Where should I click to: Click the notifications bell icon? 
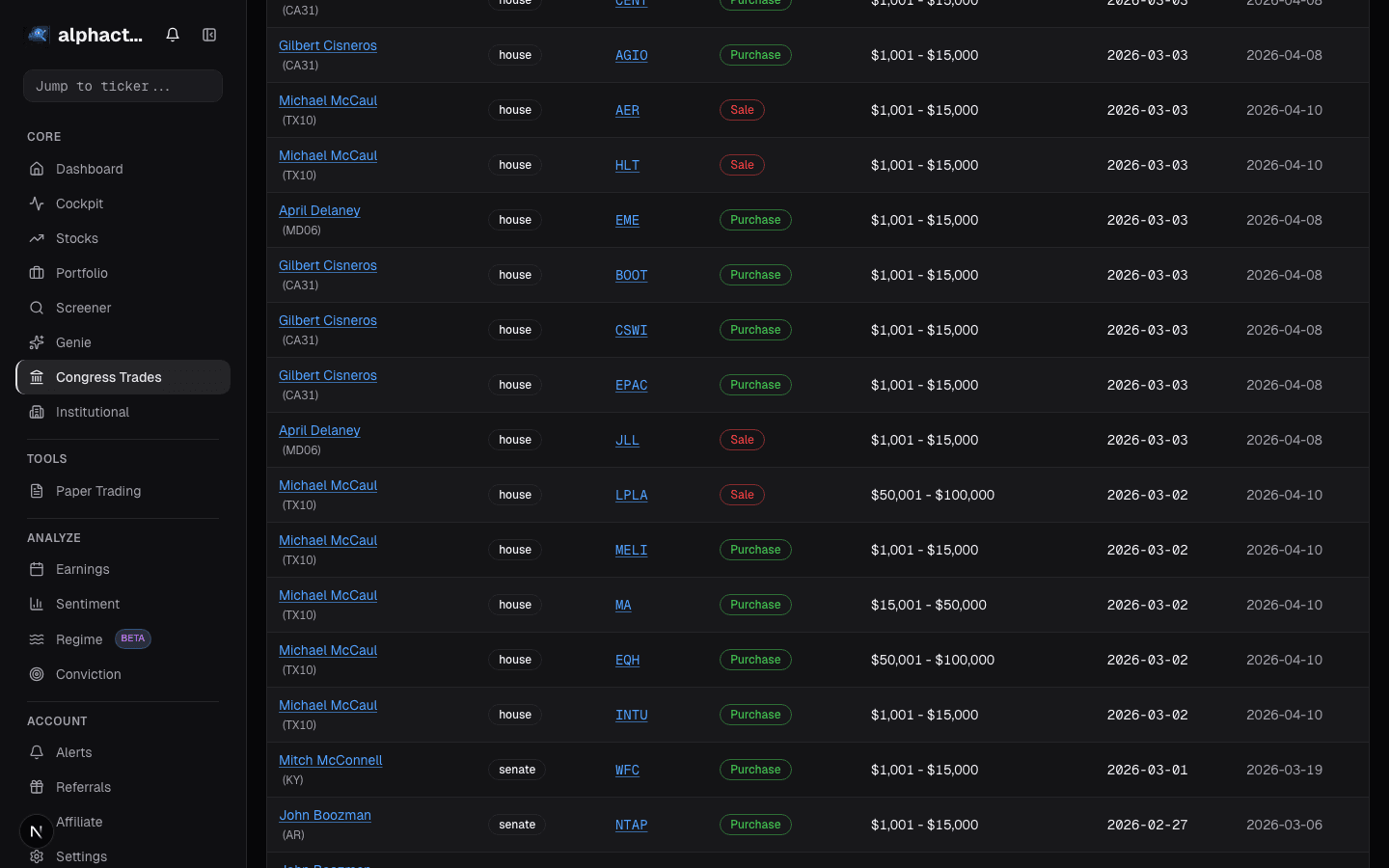(x=173, y=35)
